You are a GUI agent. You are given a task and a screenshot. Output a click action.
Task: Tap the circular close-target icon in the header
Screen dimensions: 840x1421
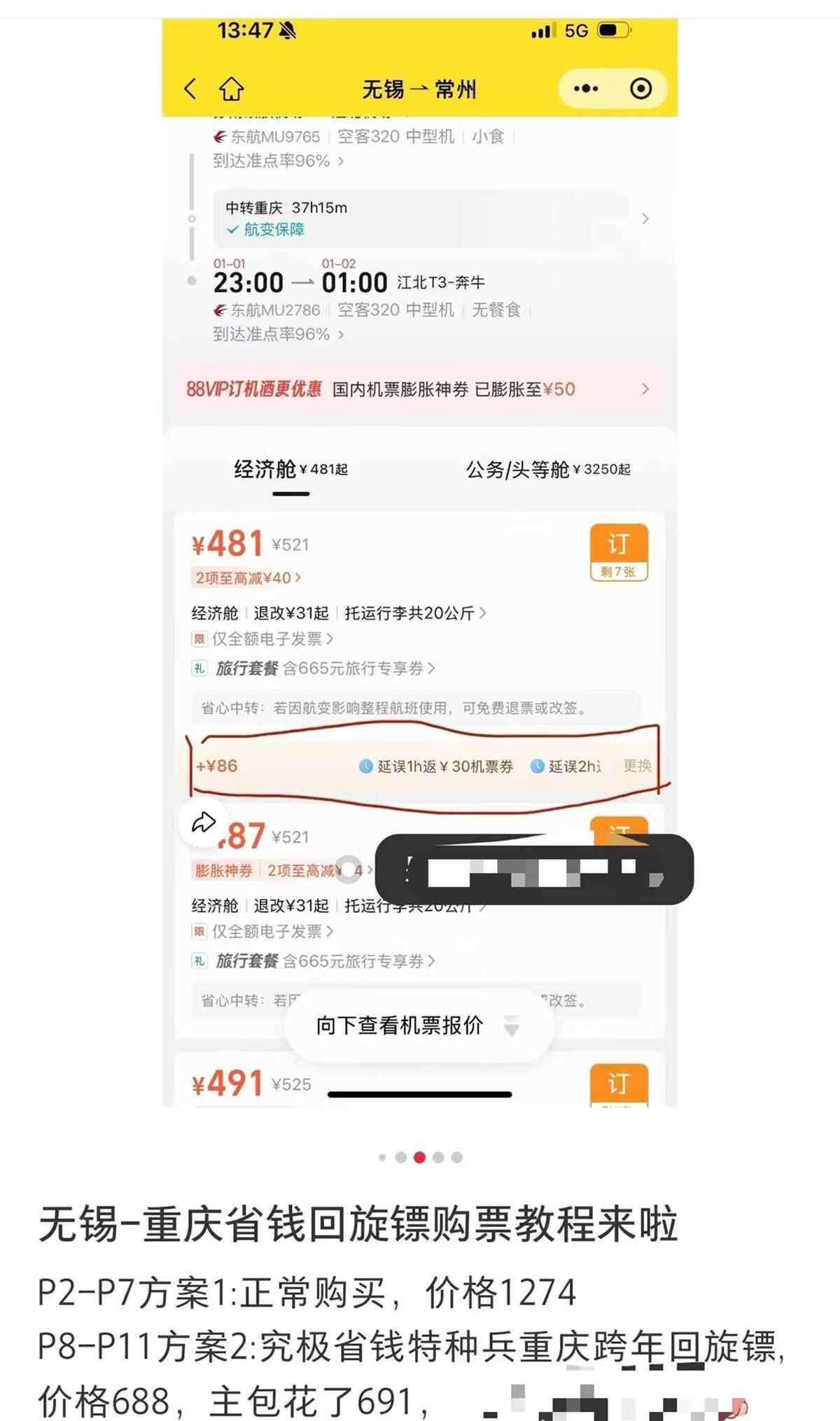(640, 89)
